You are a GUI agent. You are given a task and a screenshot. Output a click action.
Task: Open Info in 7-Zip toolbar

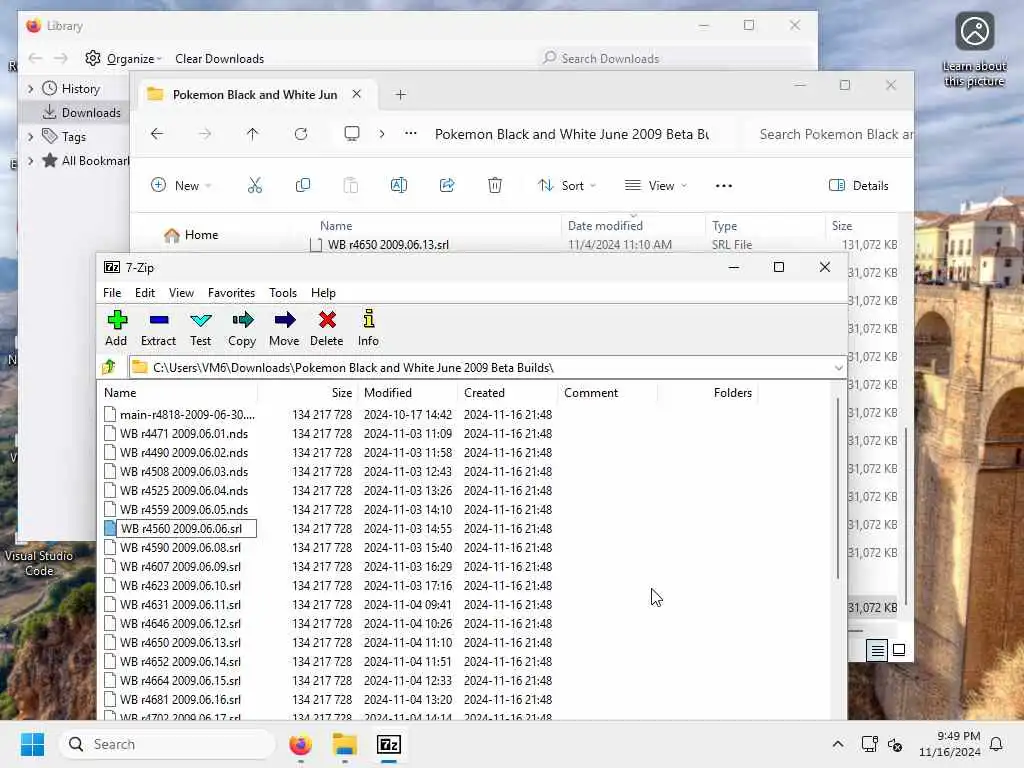click(x=368, y=328)
